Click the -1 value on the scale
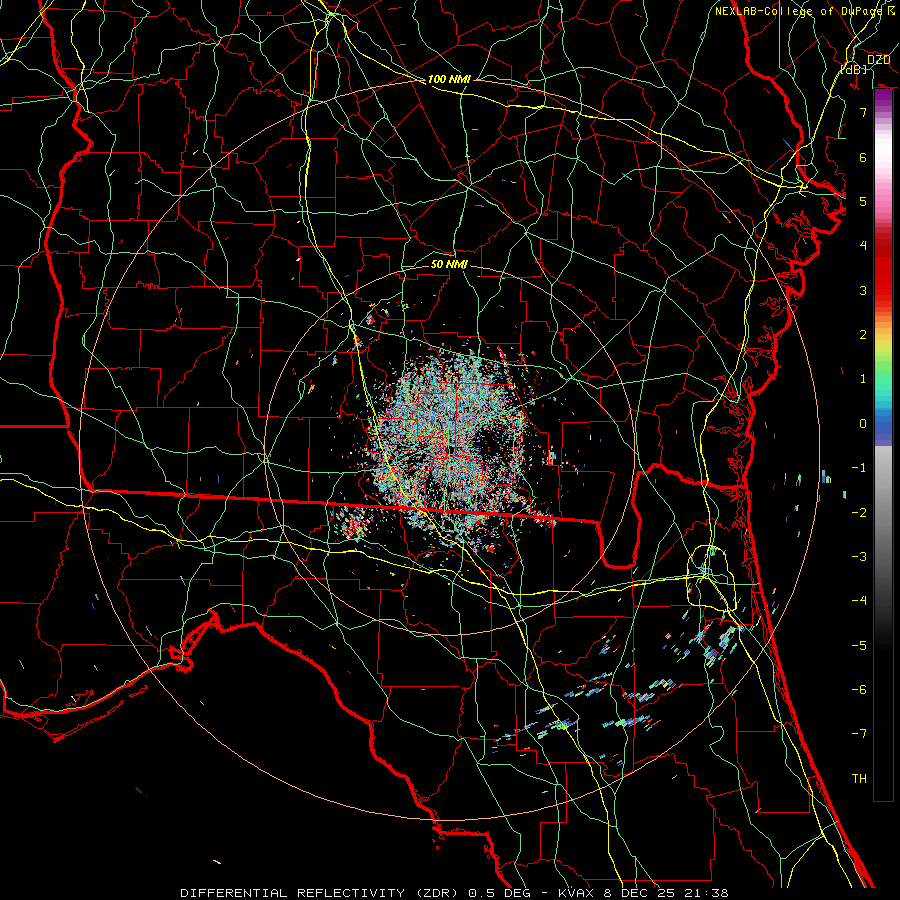Image resolution: width=900 pixels, height=900 pixels. [859, 468]
